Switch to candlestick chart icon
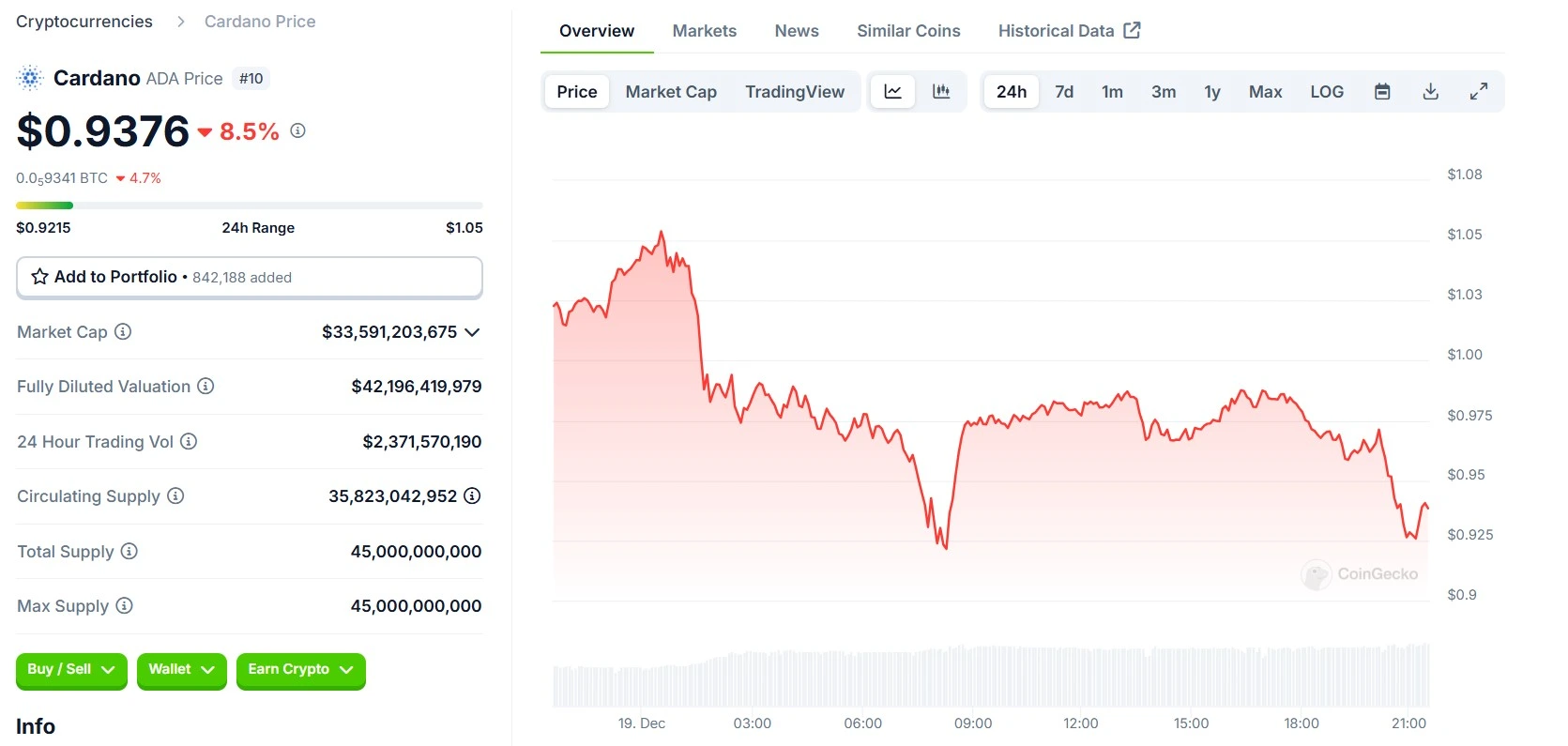 point(941,92)
